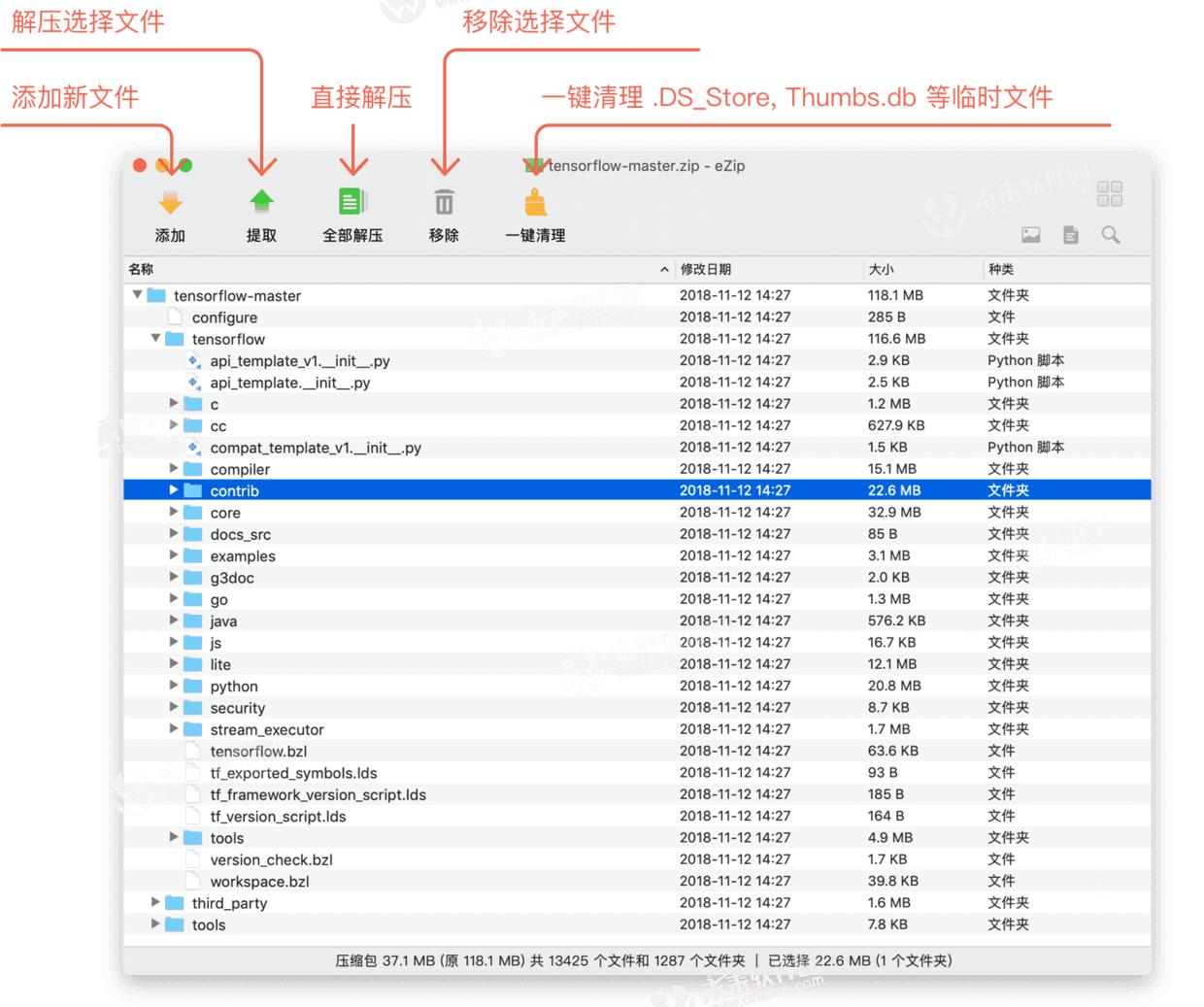Expand the third_party folder disclosure triangle
Image resolution: width=1204 pixels, height=1007 pixels.
tap(155, 903)
